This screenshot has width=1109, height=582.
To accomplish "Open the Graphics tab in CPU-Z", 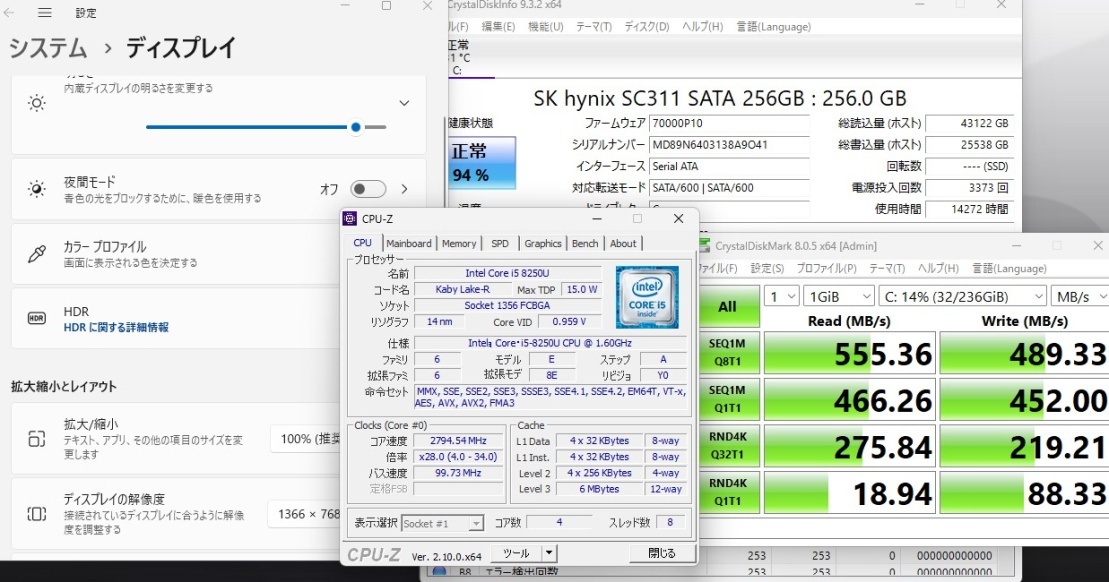I will click(543, 243).
